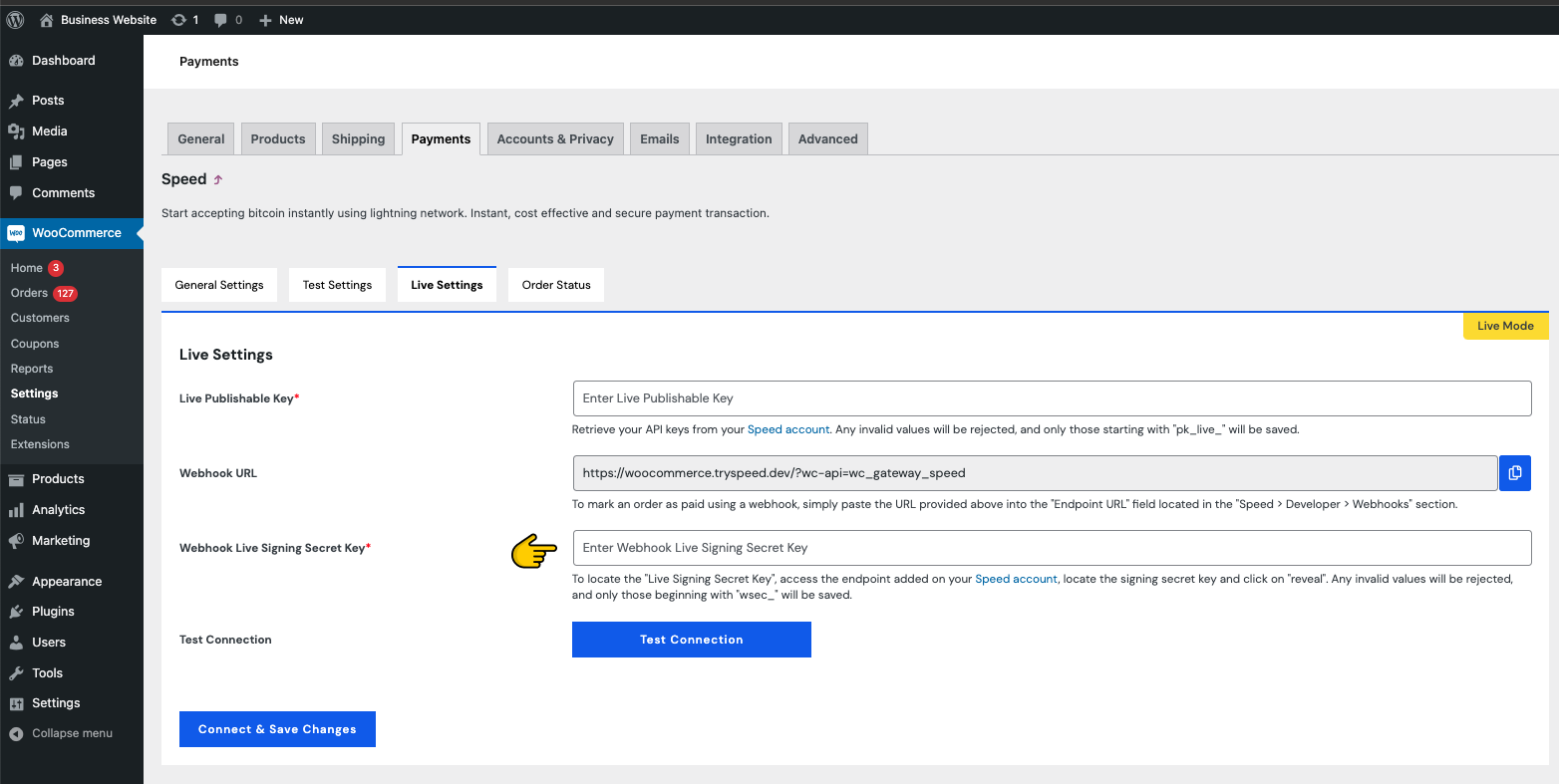Copy the Webhook URL
This screenshot has width=1559, height=784.
[1514, 473]
